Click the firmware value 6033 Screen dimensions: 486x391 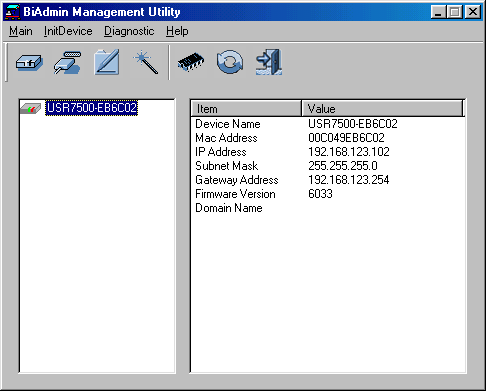320,194
